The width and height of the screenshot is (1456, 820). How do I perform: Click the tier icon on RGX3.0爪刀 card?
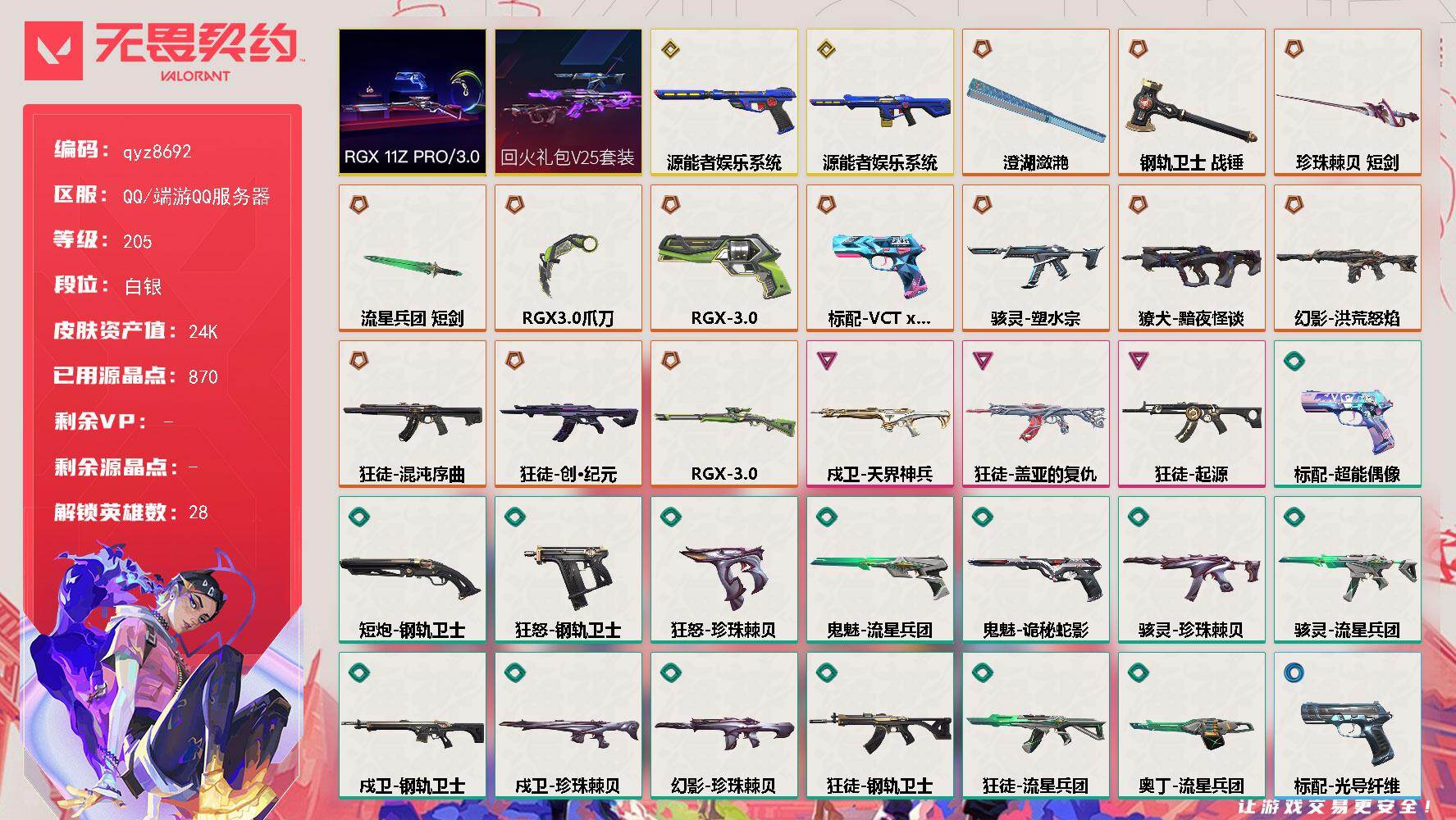pyautogui.click(x=514, y=204)
